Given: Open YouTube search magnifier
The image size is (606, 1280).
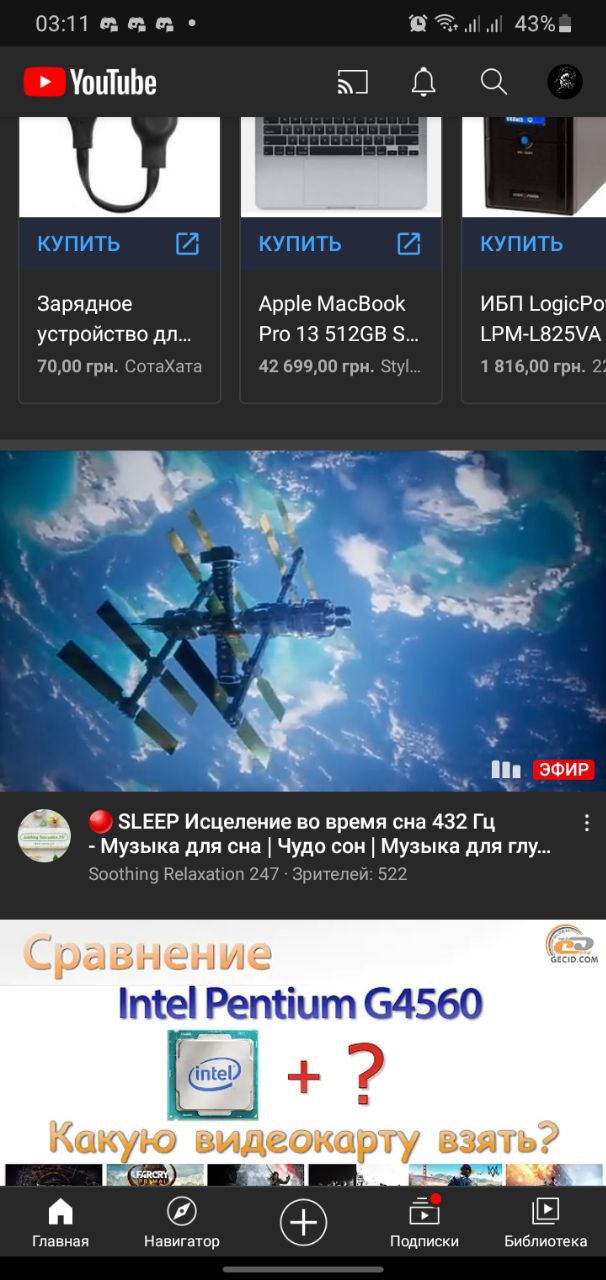Looking at the screenshot, I should click(494, 82).
